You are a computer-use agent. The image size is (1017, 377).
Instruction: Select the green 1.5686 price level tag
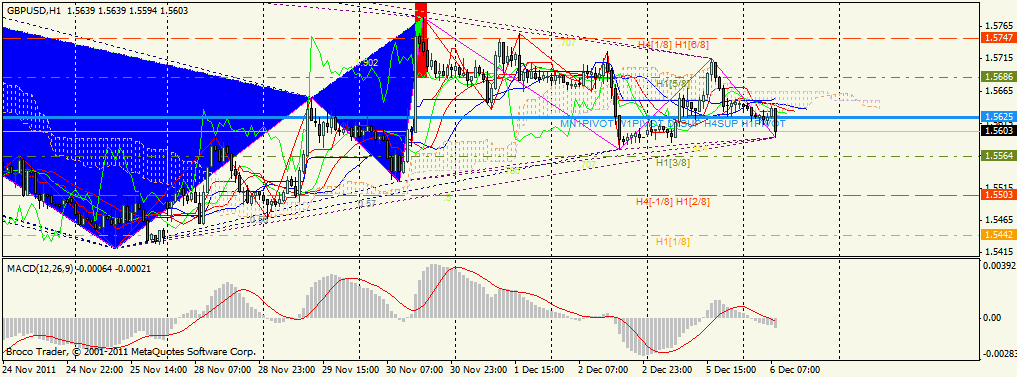(x=995, y=76)
